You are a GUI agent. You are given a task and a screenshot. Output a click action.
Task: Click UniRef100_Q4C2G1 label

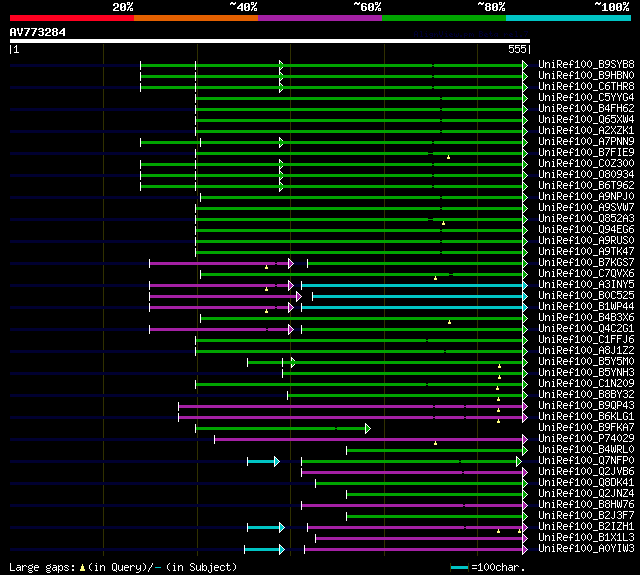click(x=586, y=329)
